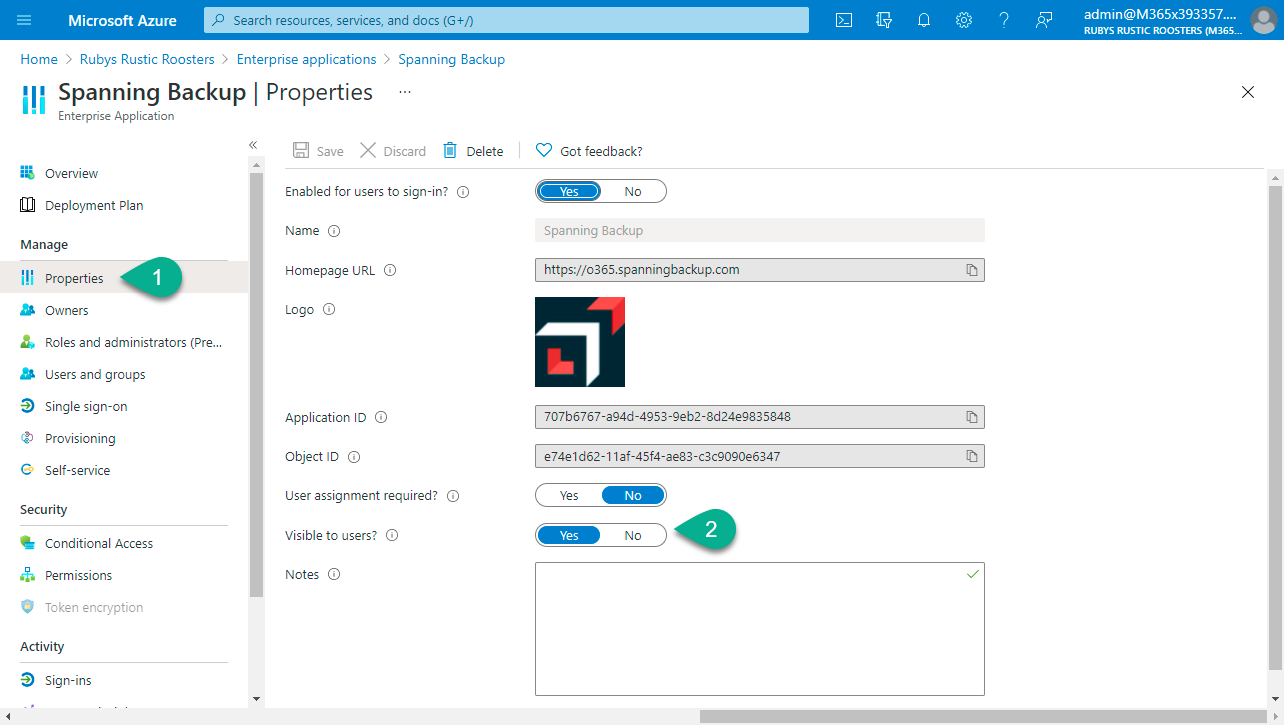Open the portal hamburger menu
The width and height of the screenshot is (1284, 725).
(25, 20)
